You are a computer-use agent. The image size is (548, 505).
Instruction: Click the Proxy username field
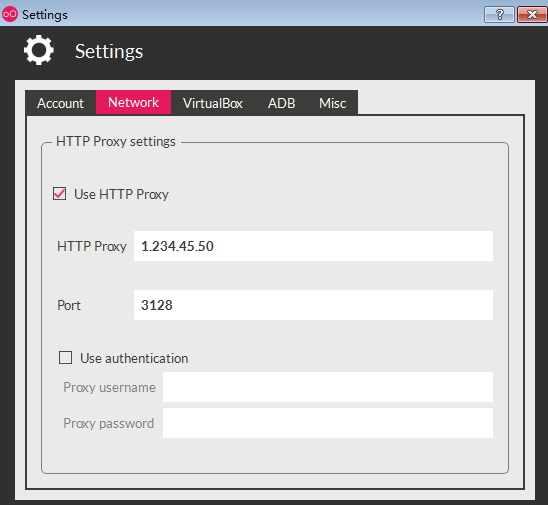click(328, 387)
